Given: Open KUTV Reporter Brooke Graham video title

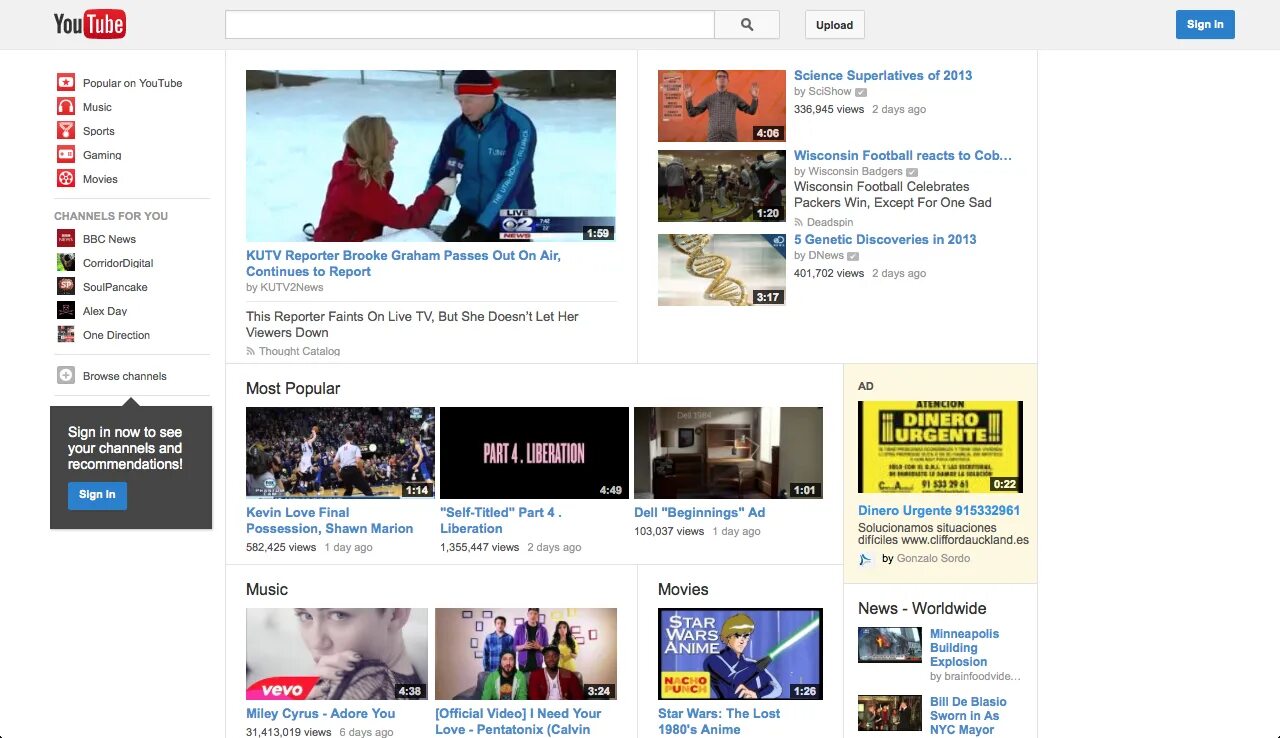Looking at the screenshot, I should (x=403, y=263).
